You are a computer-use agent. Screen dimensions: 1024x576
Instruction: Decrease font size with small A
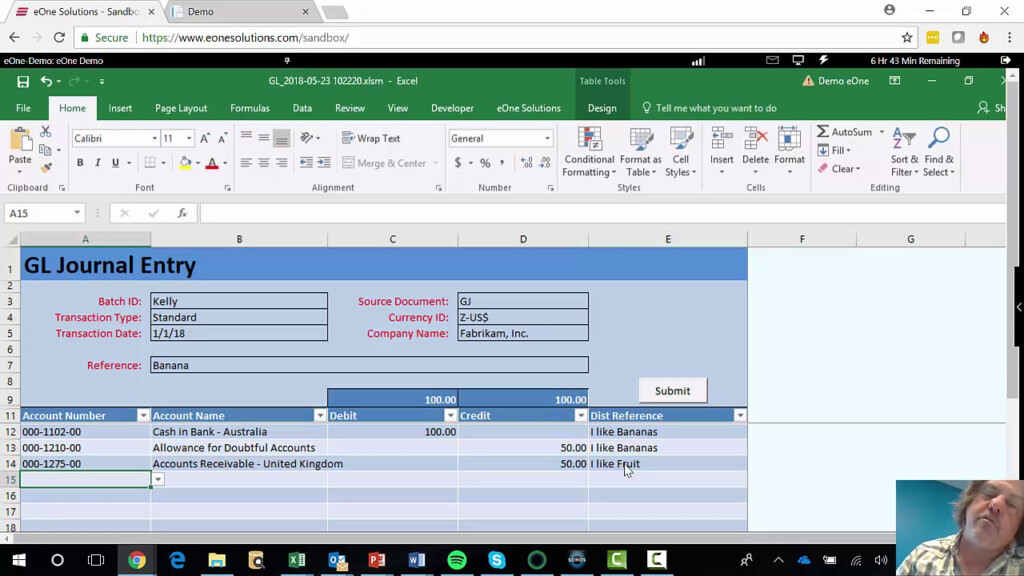222,138
